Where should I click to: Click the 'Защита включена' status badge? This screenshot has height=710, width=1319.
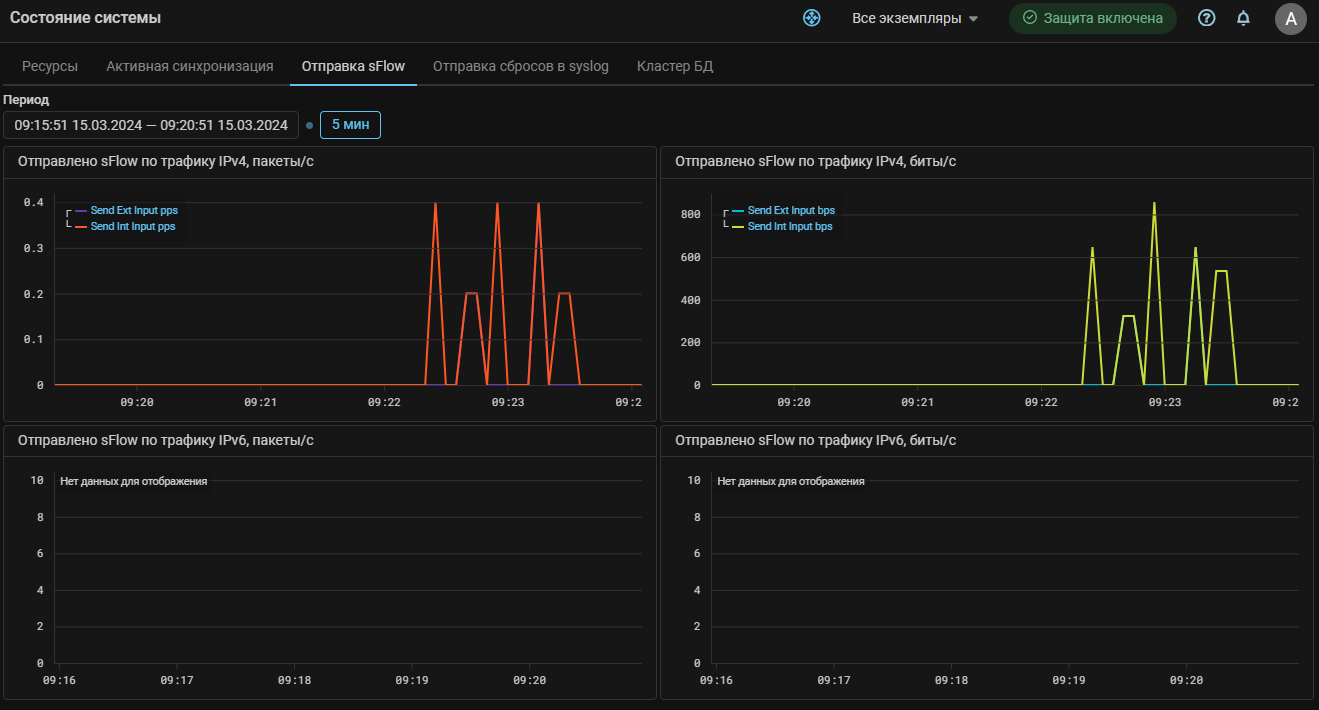point(1092,18)
